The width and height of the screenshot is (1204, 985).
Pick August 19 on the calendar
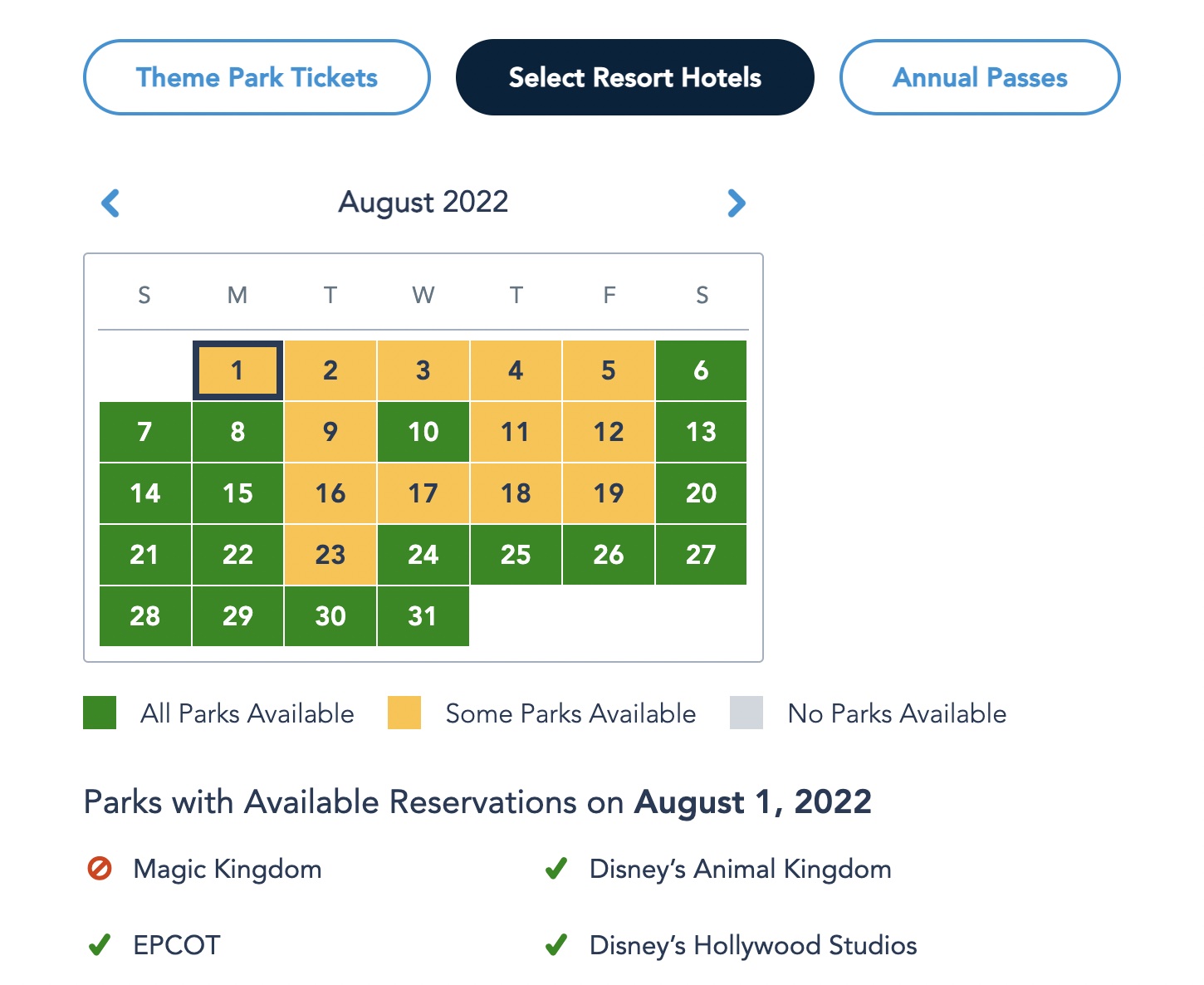point(609,493)
